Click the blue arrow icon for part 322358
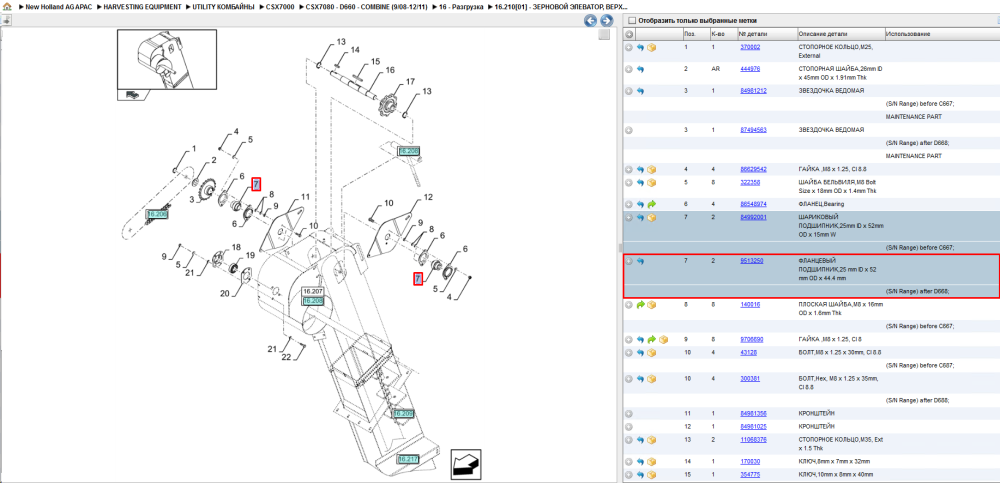Viewport: 1000px width, 483px height. [x=640, y=182]
